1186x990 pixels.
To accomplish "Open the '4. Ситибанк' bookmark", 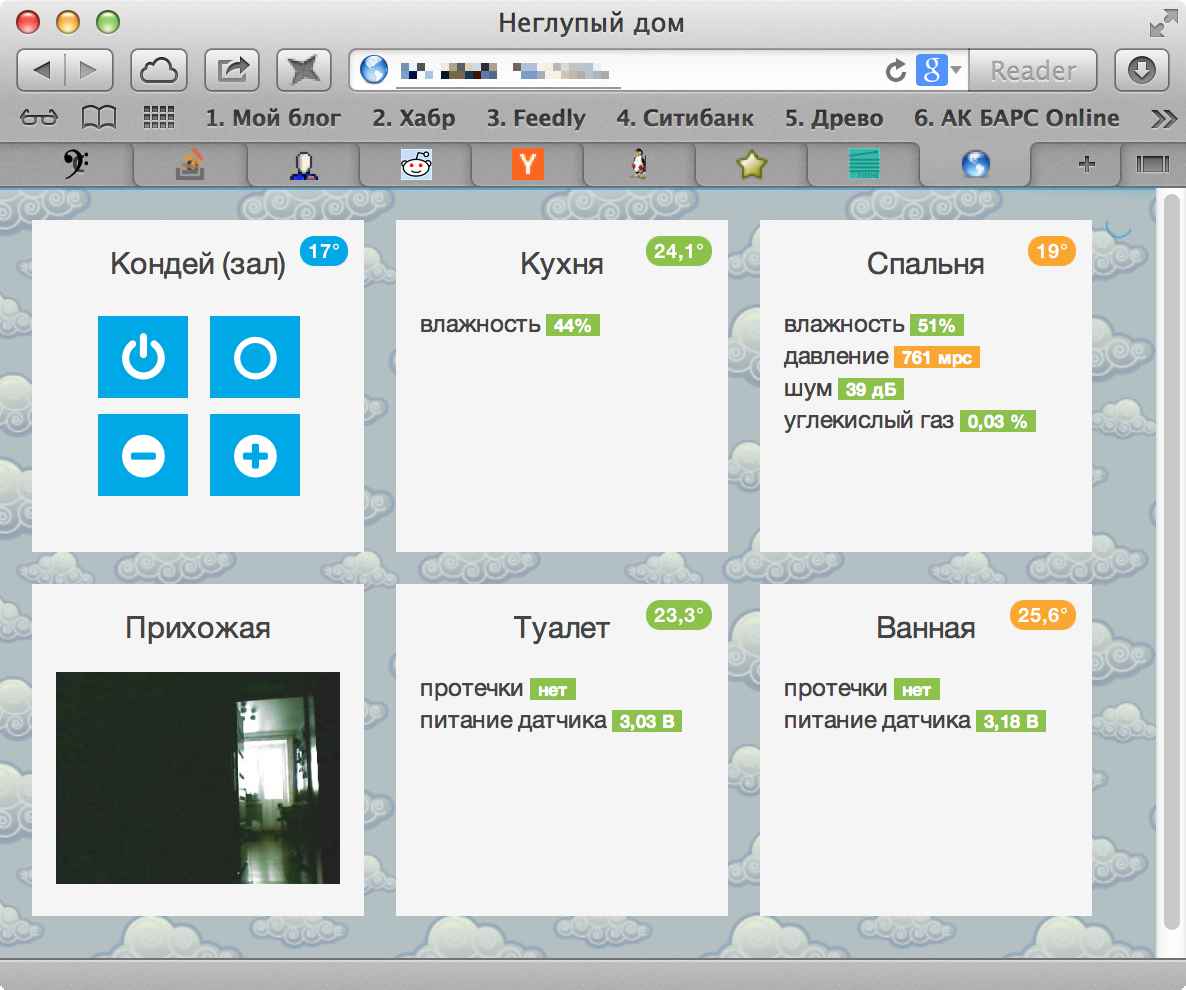I will (685, 118).
